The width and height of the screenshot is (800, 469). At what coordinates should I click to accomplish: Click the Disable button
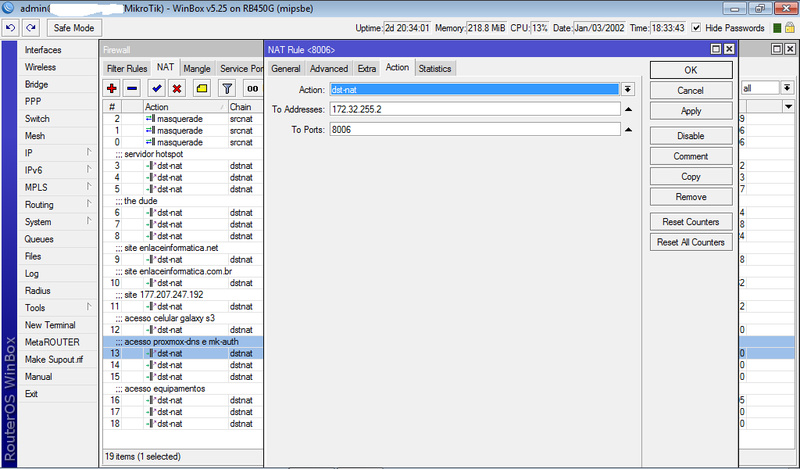point(691,136)
